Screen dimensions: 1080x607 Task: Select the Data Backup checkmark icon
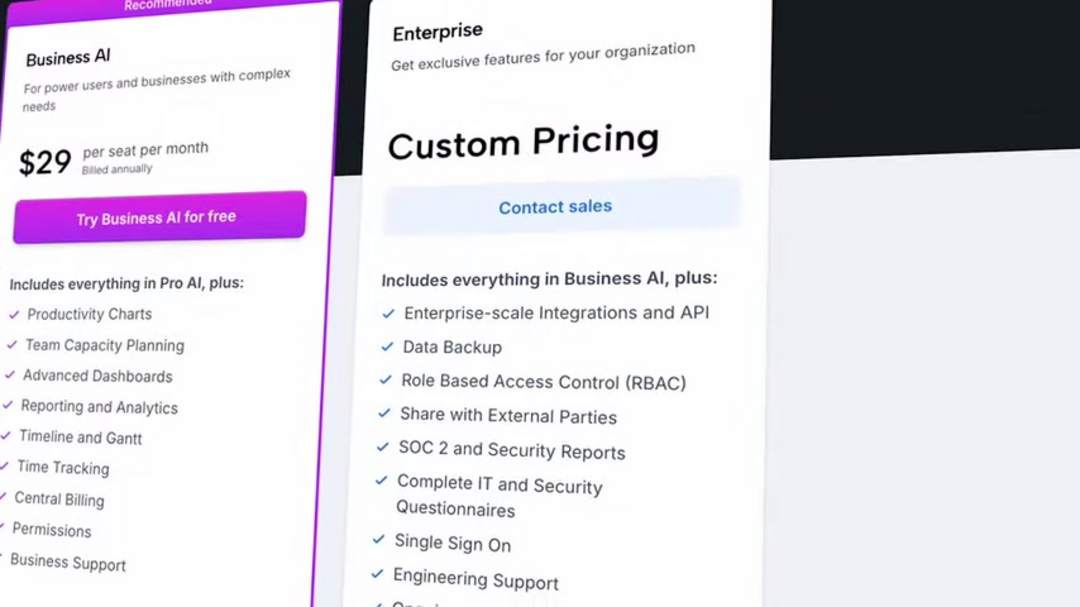click(x=387, y=347)
